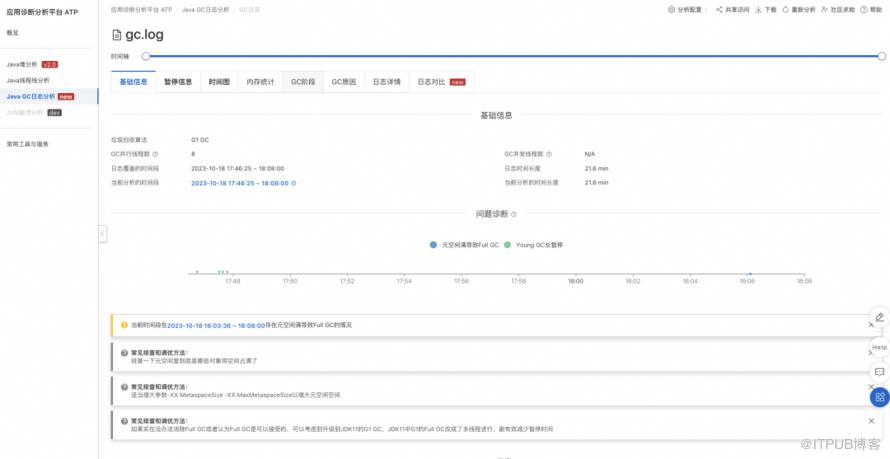
Task: Open the 分析配置 settings icon
Action: (x=671, y=10)
